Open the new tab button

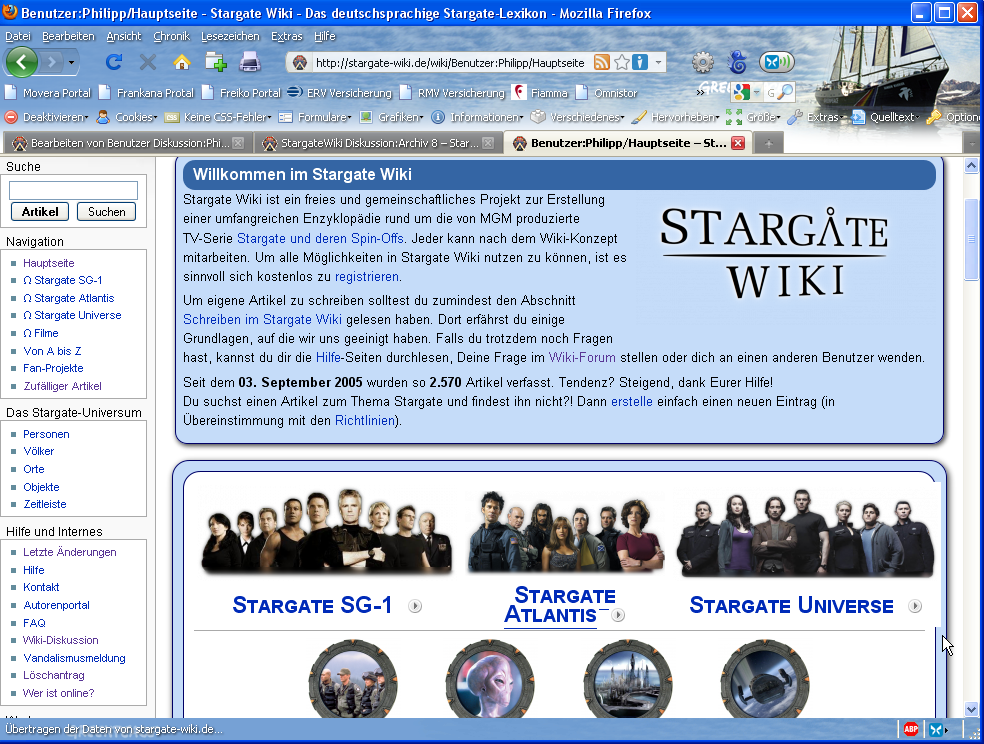[x=768, y=143]
